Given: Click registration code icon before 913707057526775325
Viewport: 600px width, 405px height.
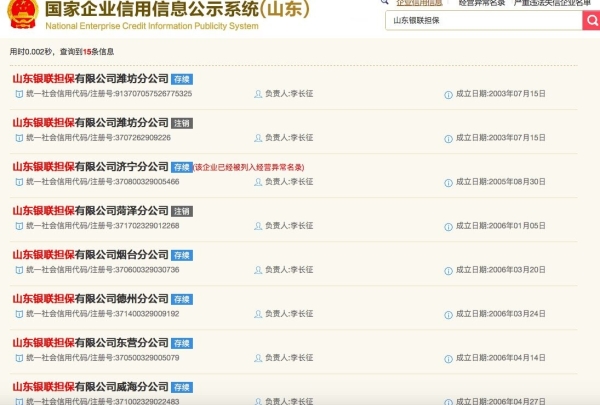Looking at the screenshot, I should point(19,94).
